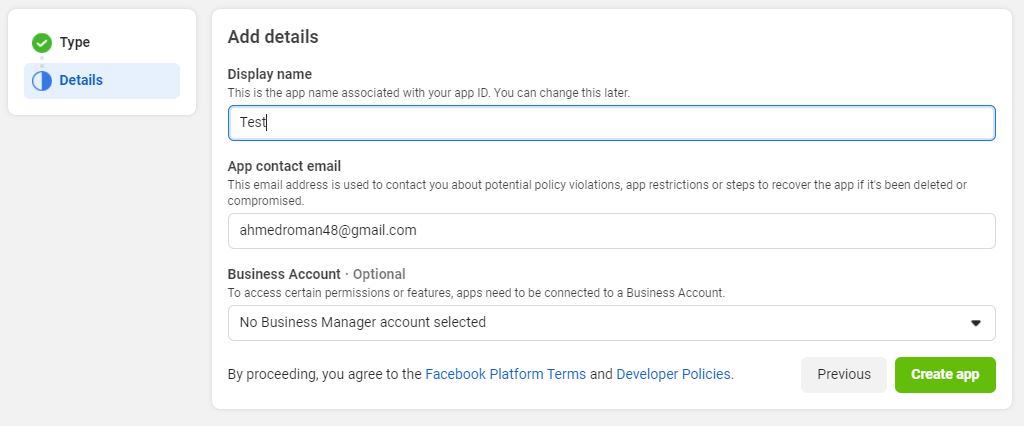Click into the App contact email field
Viewport: 1024px width, 426px height.
click(611, 230)
